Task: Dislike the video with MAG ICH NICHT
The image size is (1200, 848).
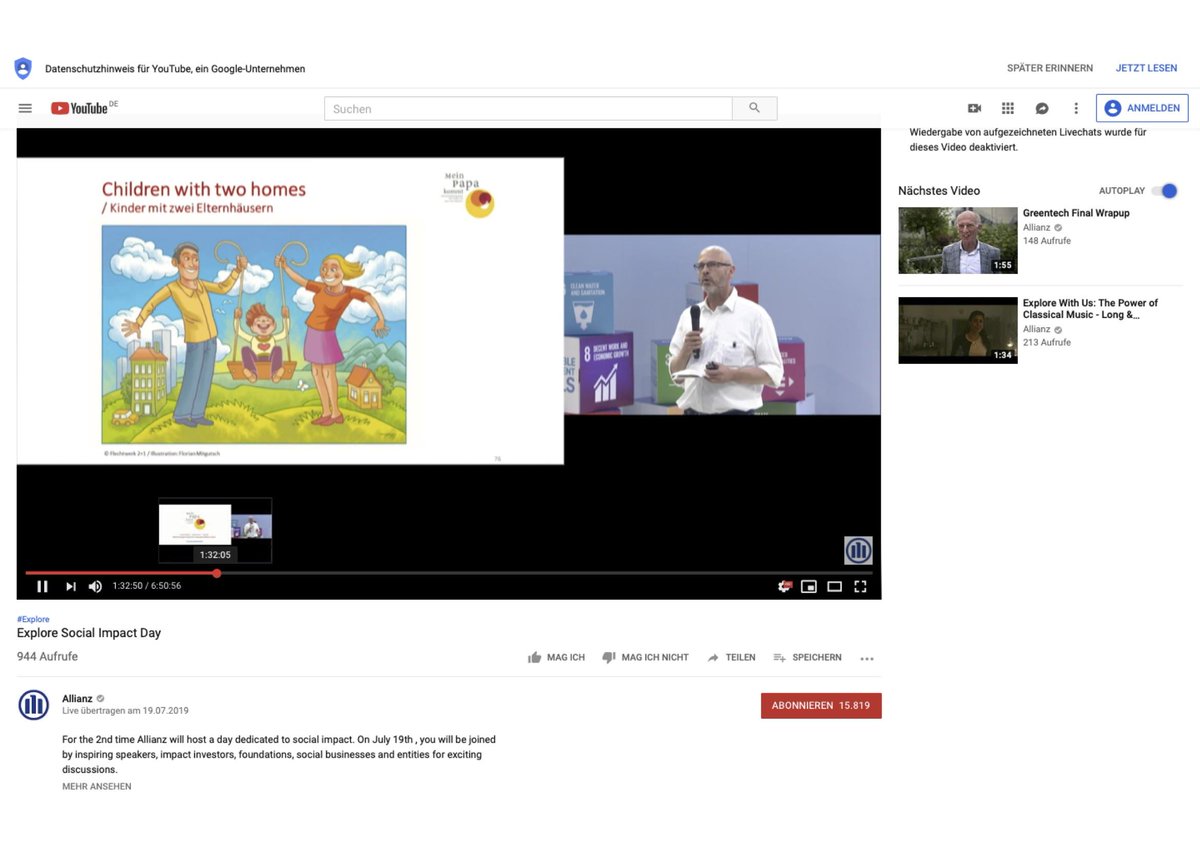Action: pyautogui.click(x=645, y=657)
